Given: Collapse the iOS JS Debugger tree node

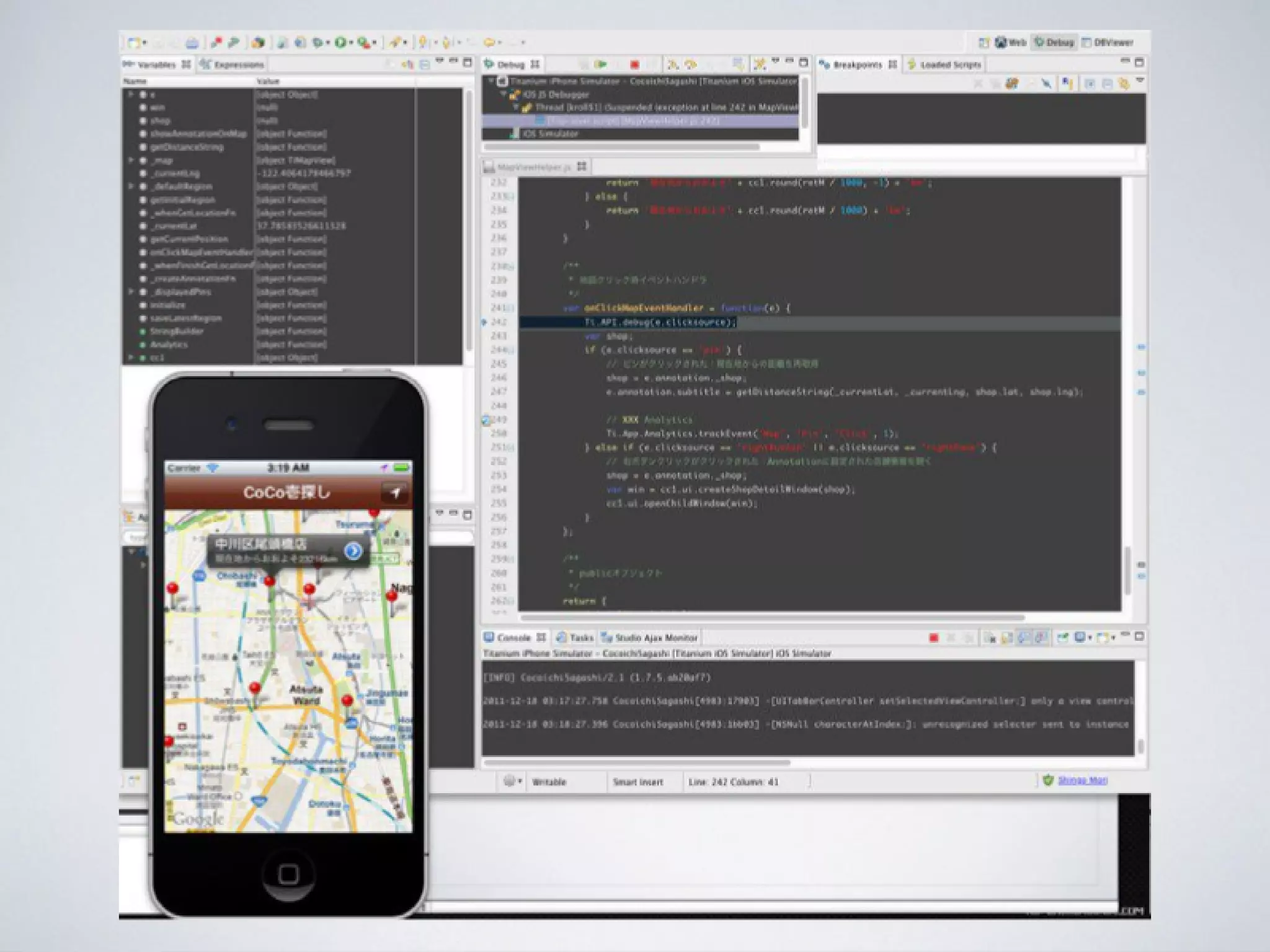Looking at the screenshot, I should (x=504, y=95).
